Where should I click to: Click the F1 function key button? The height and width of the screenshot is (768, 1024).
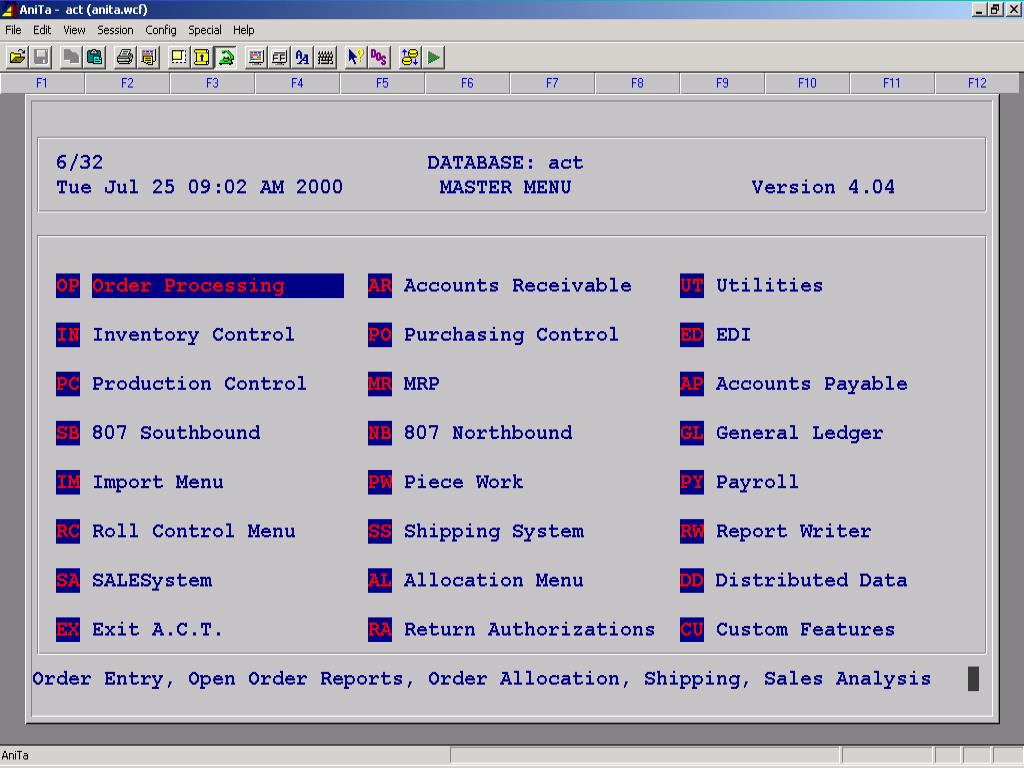pyautogui.click(x=42, y=83)
